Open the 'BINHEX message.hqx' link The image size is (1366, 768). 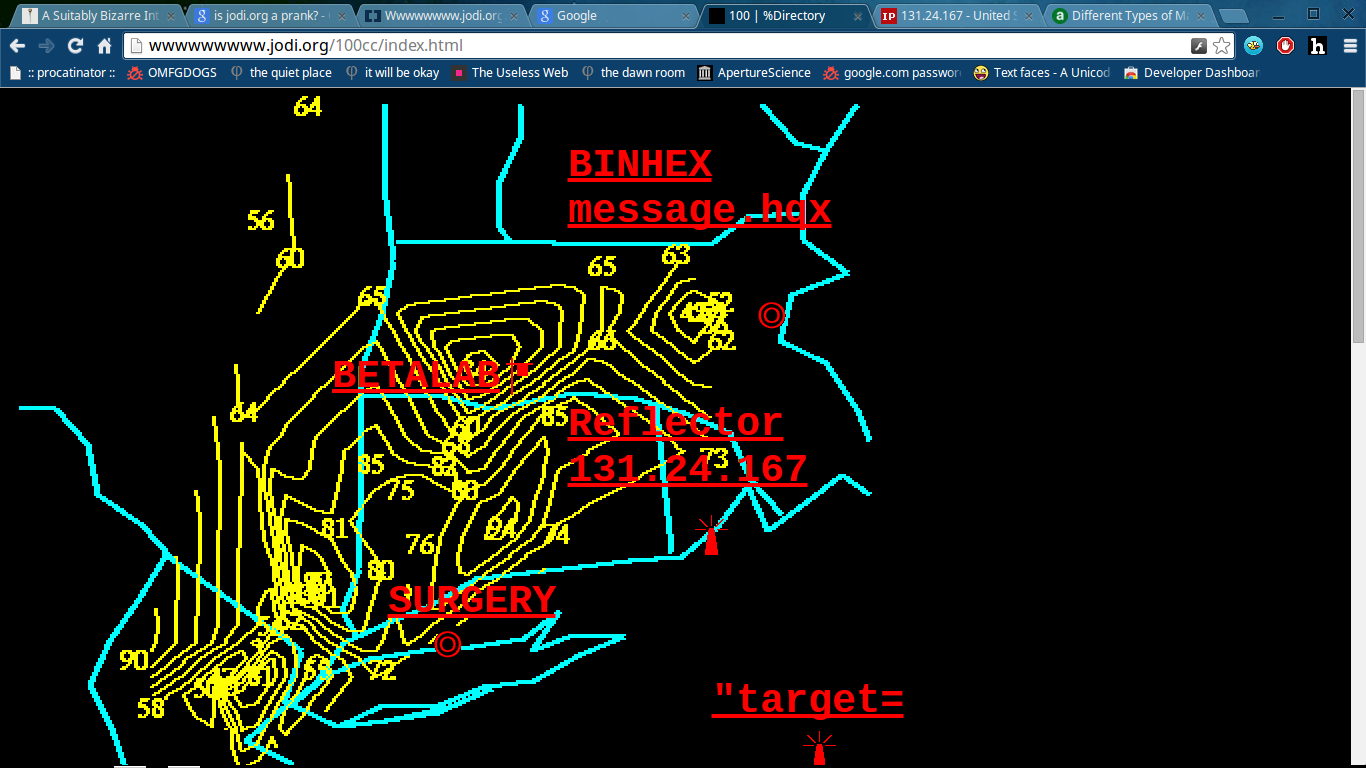pyautogui.click(x=698, y=187)
